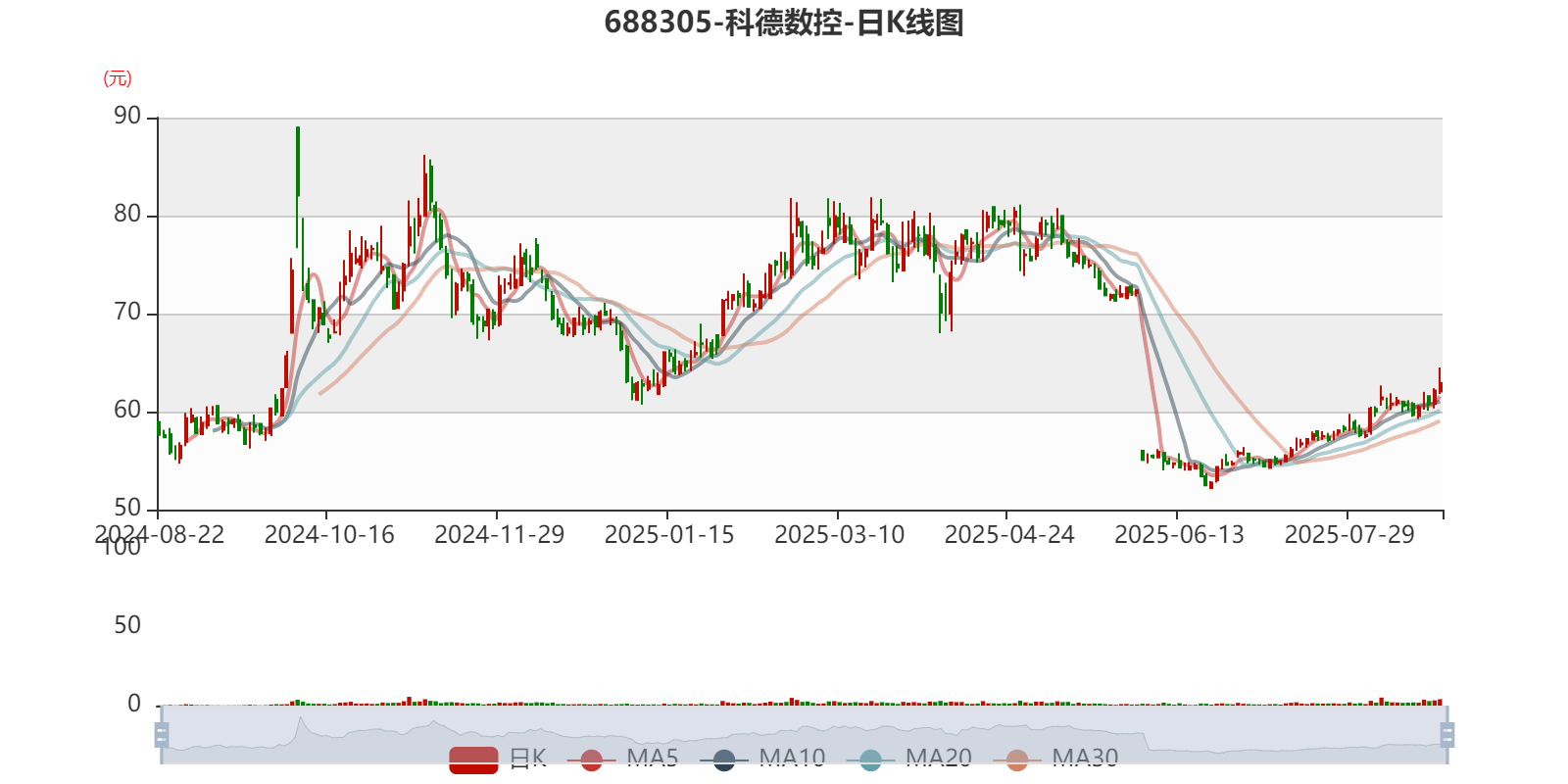Click the x-axis label 2024-08-22
The image size is (1568, 784).
point(160,535)
